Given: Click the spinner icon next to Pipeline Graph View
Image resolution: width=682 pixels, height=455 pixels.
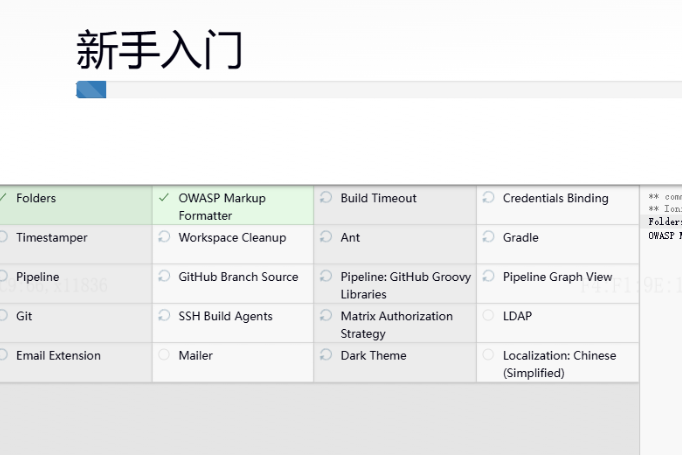Looking at the screenshot, I should pyautogui.click(x=488, y=276).
